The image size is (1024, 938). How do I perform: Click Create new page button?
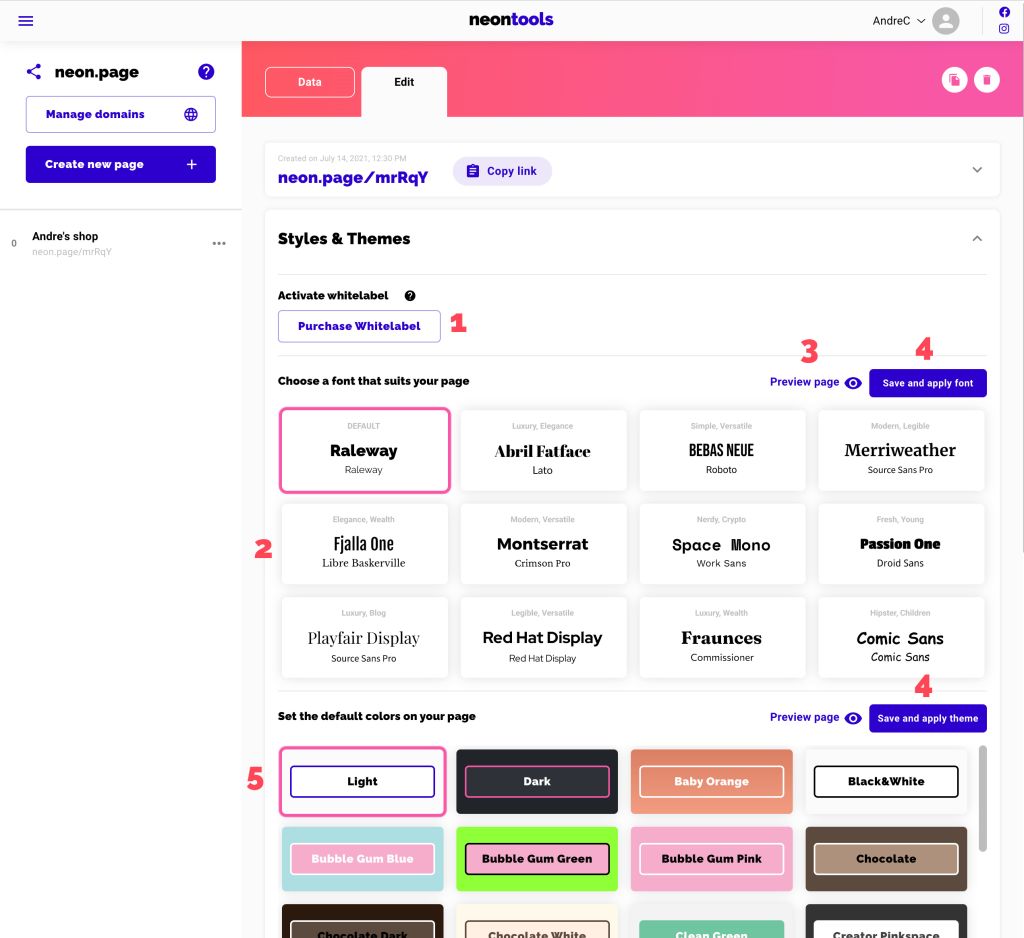121,165
